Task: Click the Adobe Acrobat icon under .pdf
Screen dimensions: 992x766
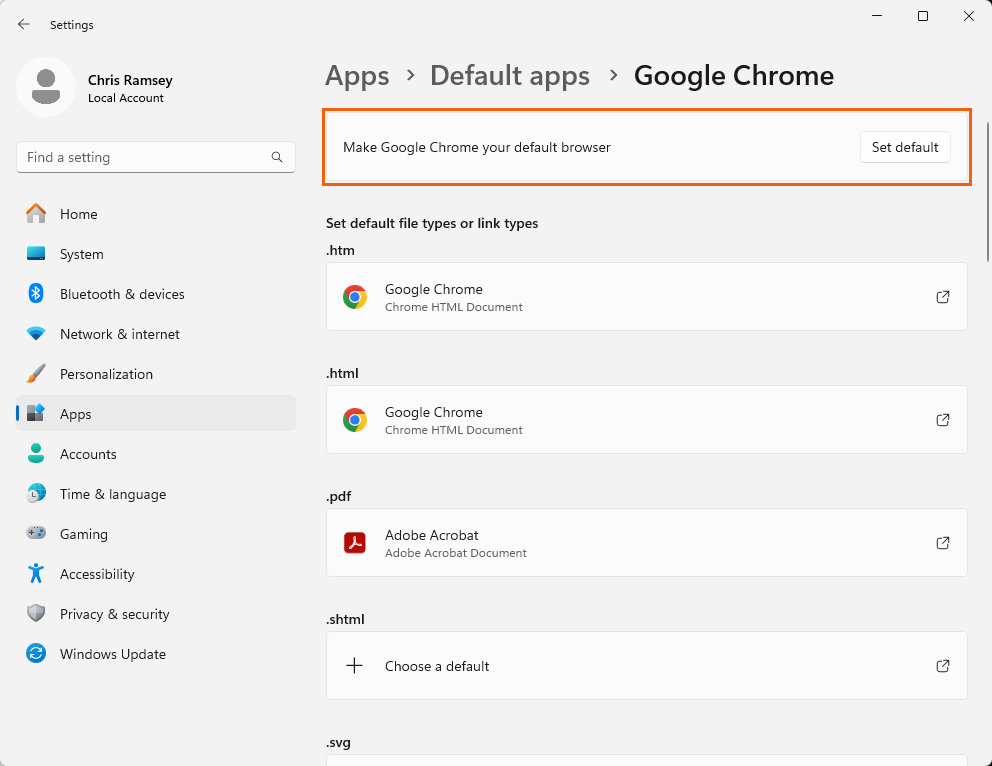Action: pos(355,543)
